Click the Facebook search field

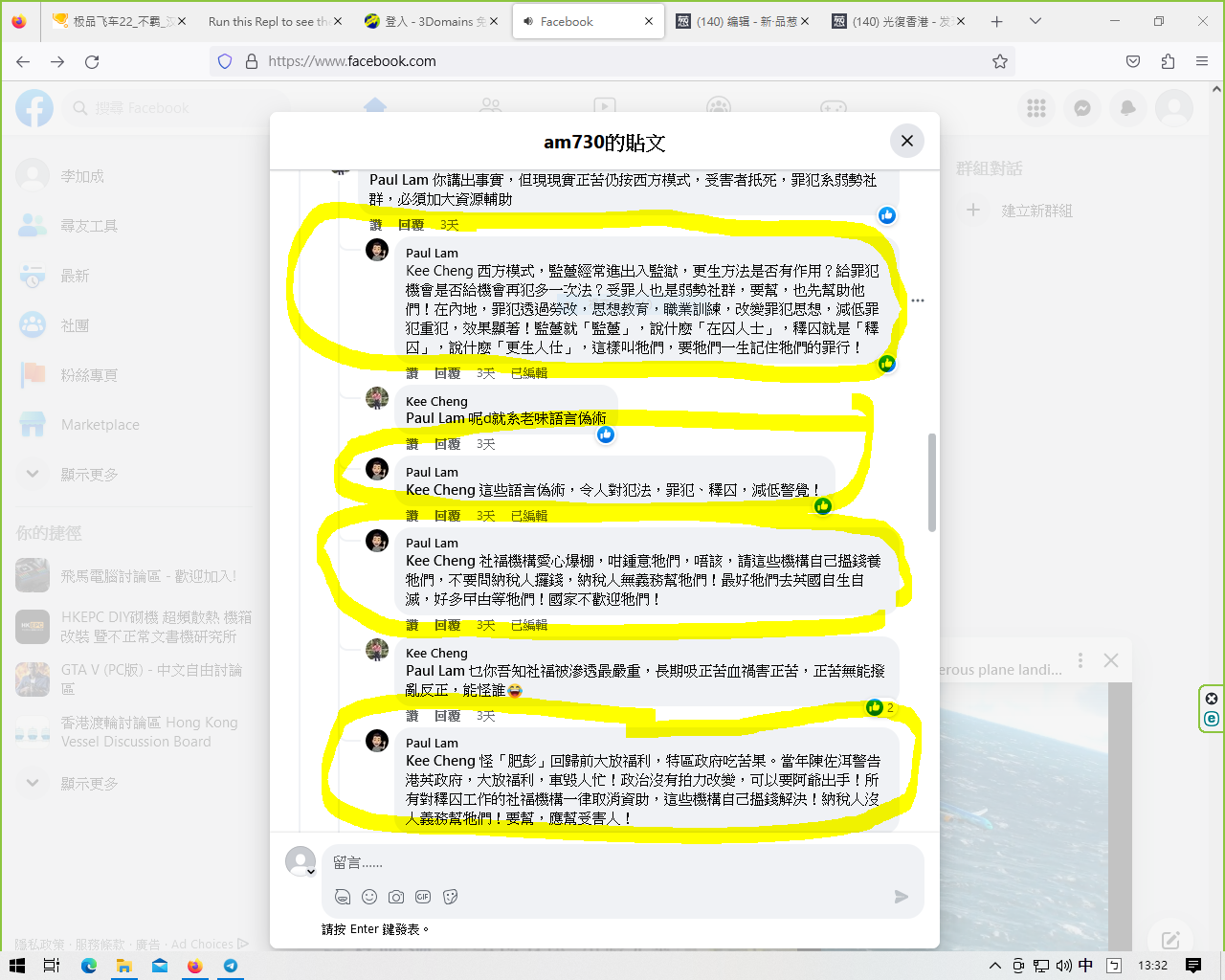pos(174,108)
